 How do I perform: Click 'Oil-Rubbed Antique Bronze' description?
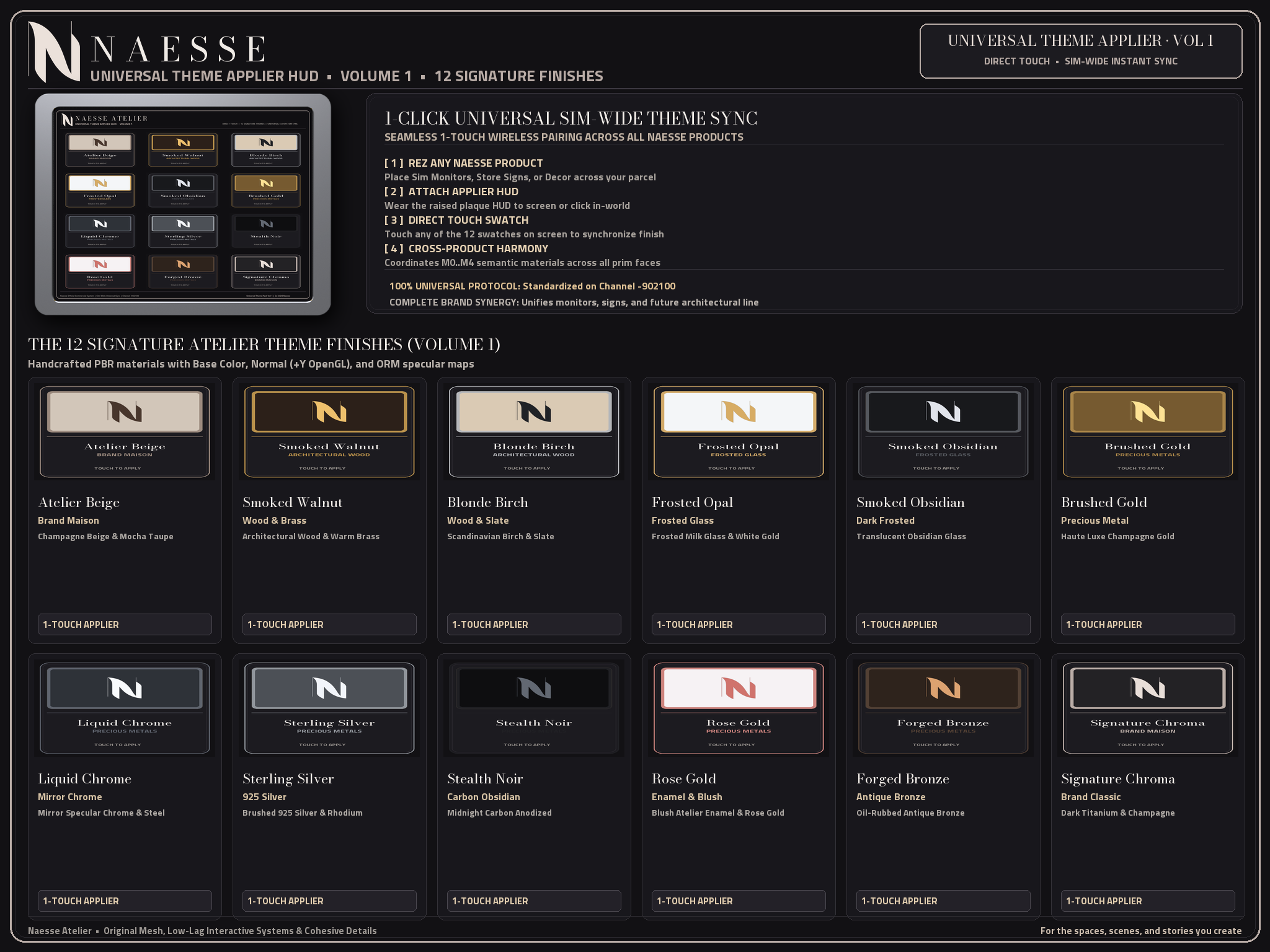click(x=910, y=813)
